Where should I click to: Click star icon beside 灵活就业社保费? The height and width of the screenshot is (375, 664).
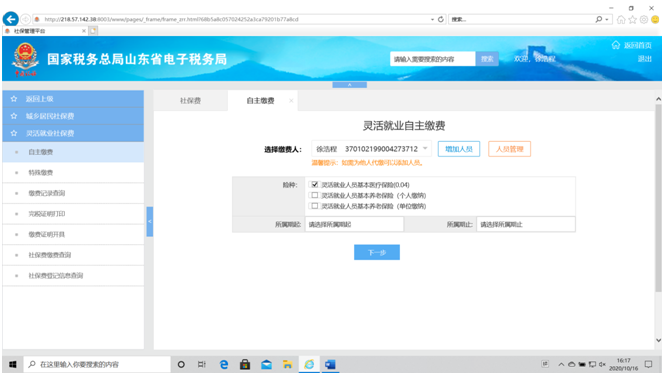[x=14, y=133]
